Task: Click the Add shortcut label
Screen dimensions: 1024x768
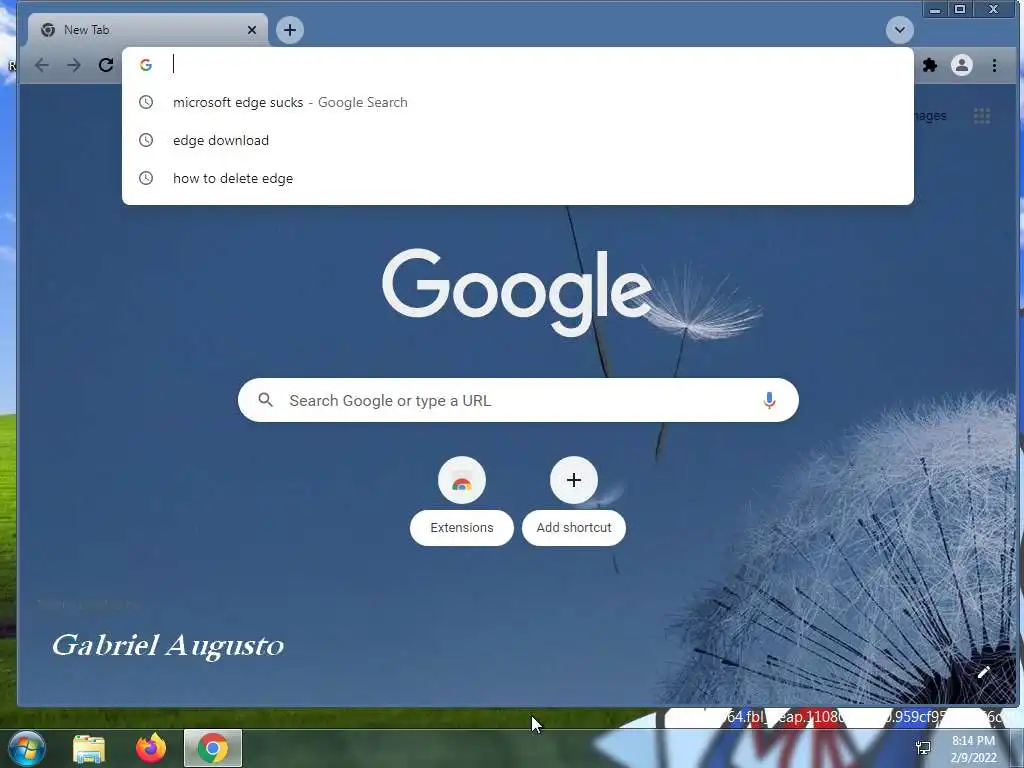Action: pos(573,528)
